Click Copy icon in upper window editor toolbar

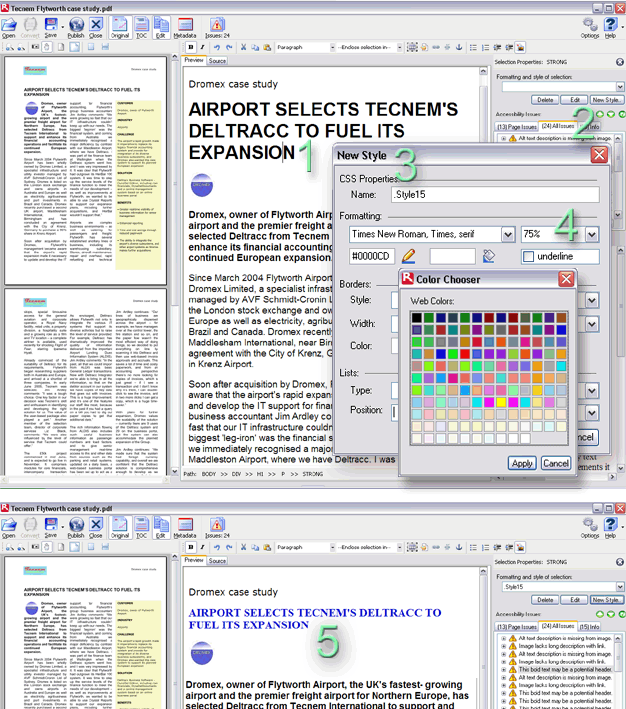(255, 47)
